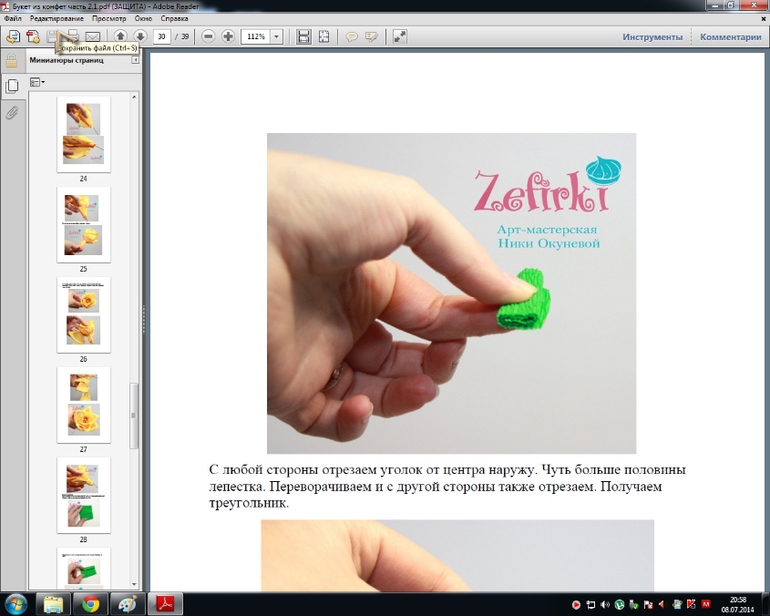Viewport: 770px width, 616px height.
Task: Switch to full screen read mode icon
Action: pyautogui.click(x=400, y=37)
